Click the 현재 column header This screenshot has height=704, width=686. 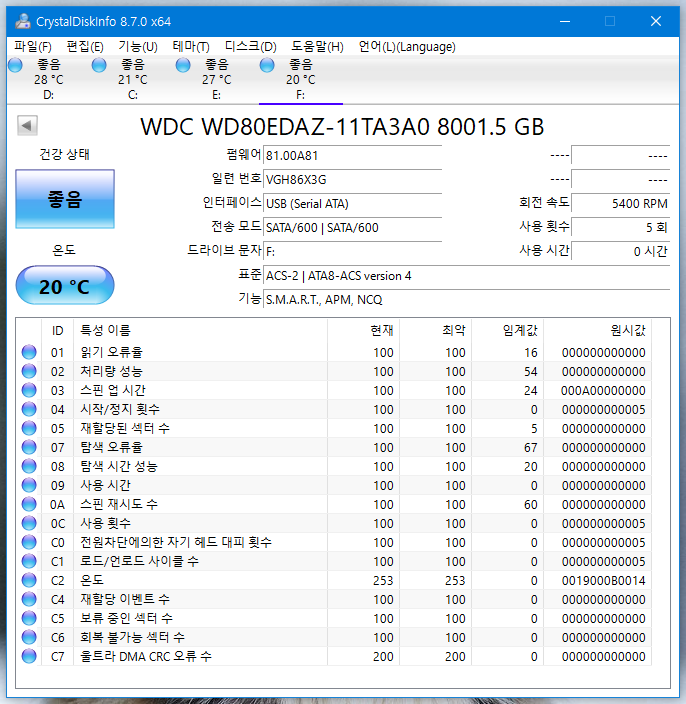[363, 331]
